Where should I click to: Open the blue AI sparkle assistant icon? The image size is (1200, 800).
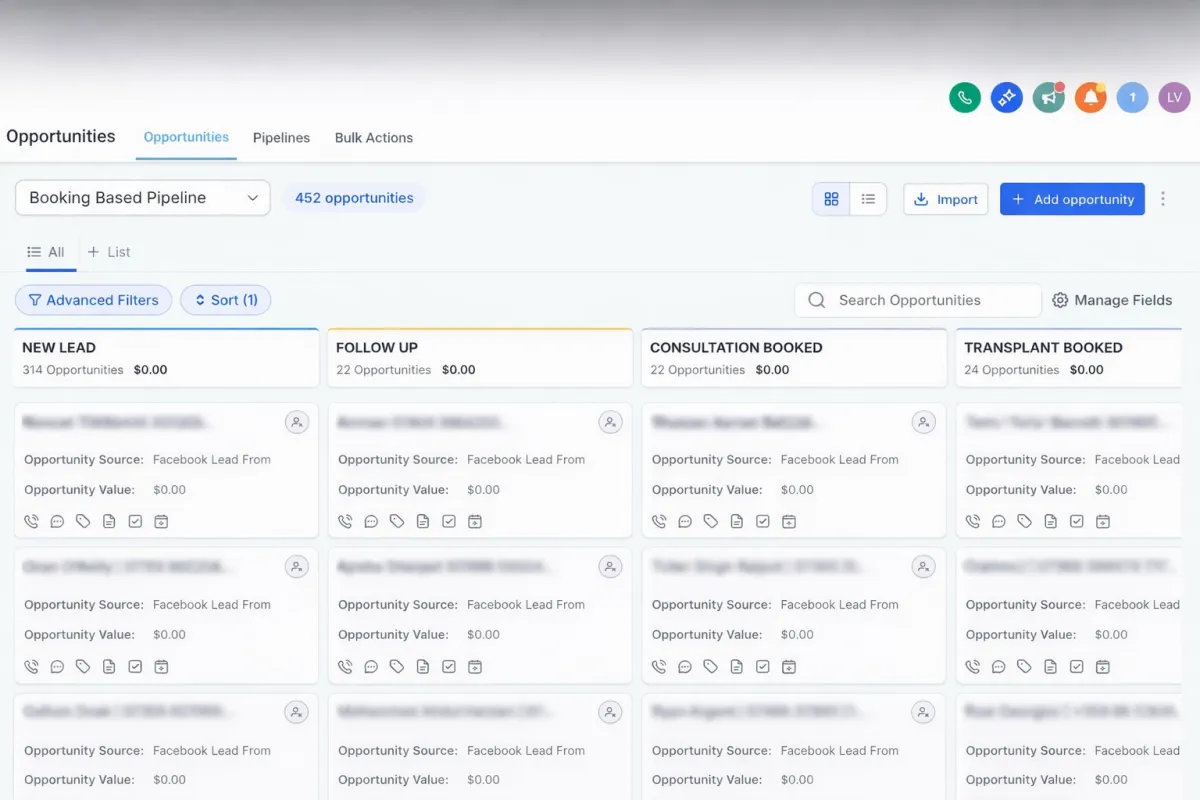point(1006,97)
